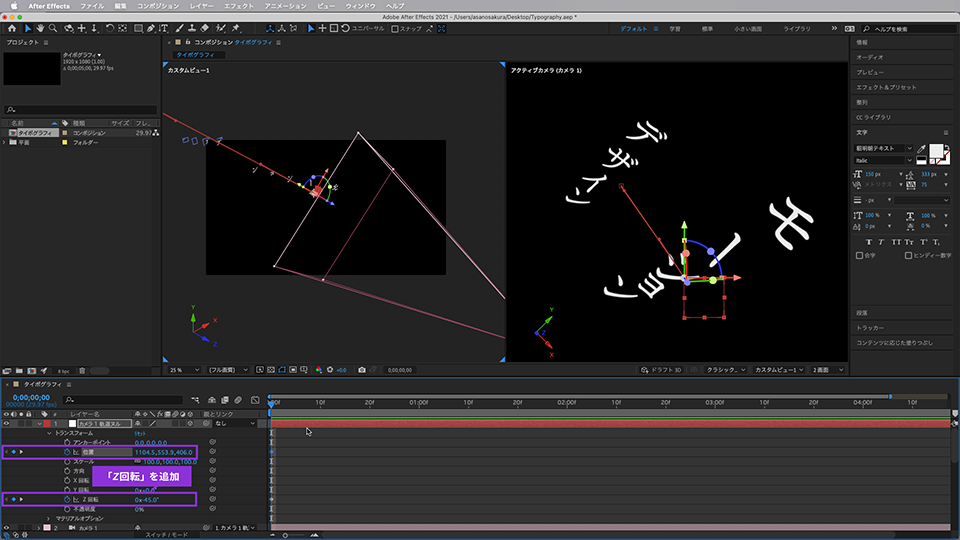This screenshot has width=960, height=540.
Task: Click the eyedropper in the Character panel
Action: (x=921, y=148)
